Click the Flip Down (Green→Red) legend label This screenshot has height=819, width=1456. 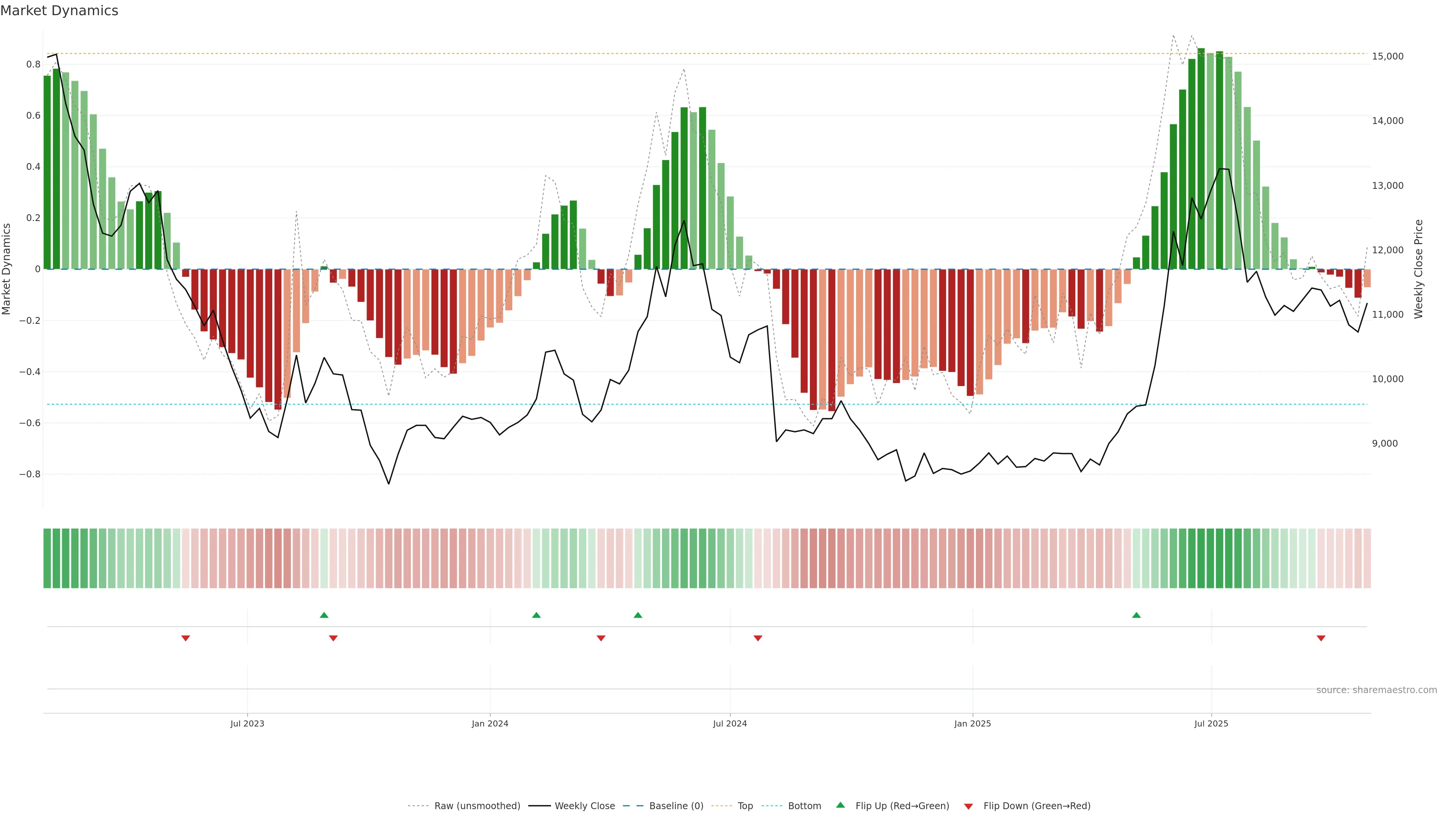tap(1037, 806)
